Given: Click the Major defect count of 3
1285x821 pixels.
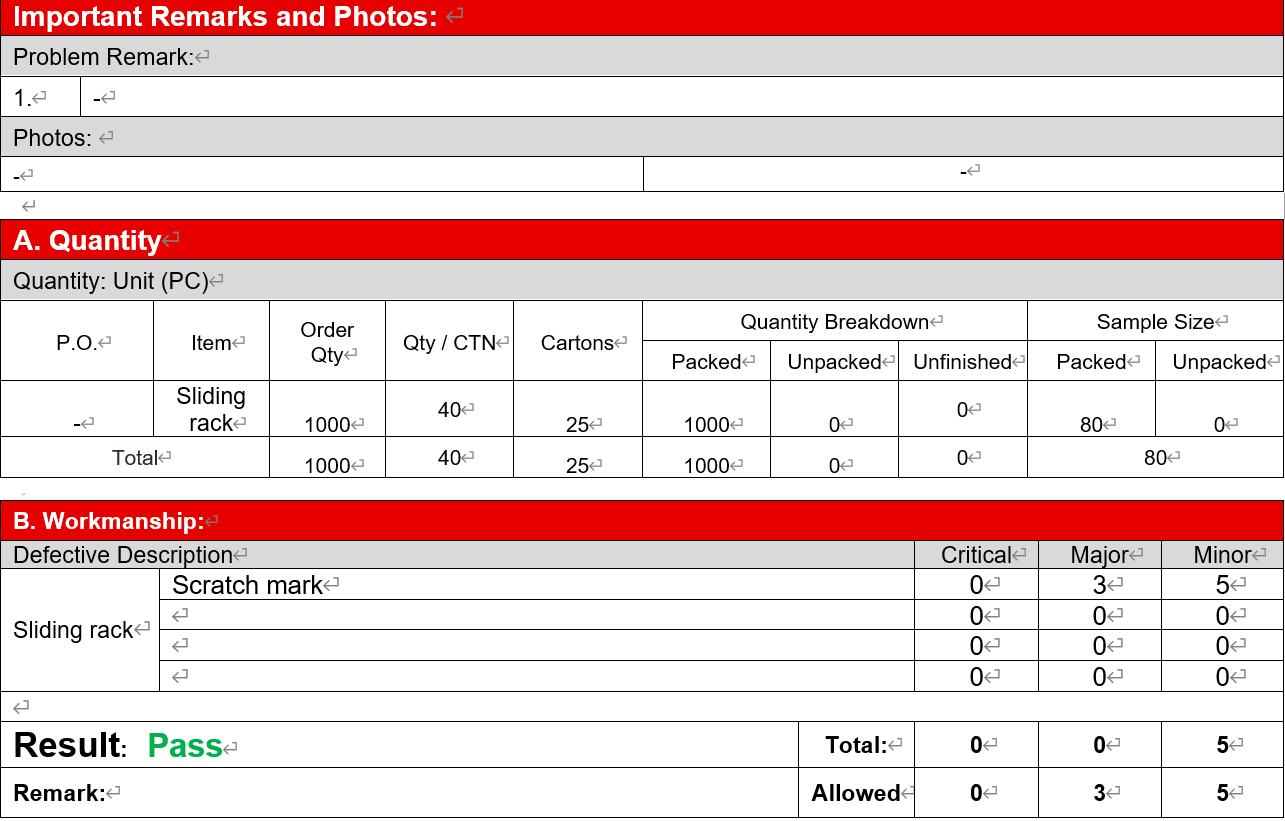Looking at the screenshot, I should click(1095, 585).
